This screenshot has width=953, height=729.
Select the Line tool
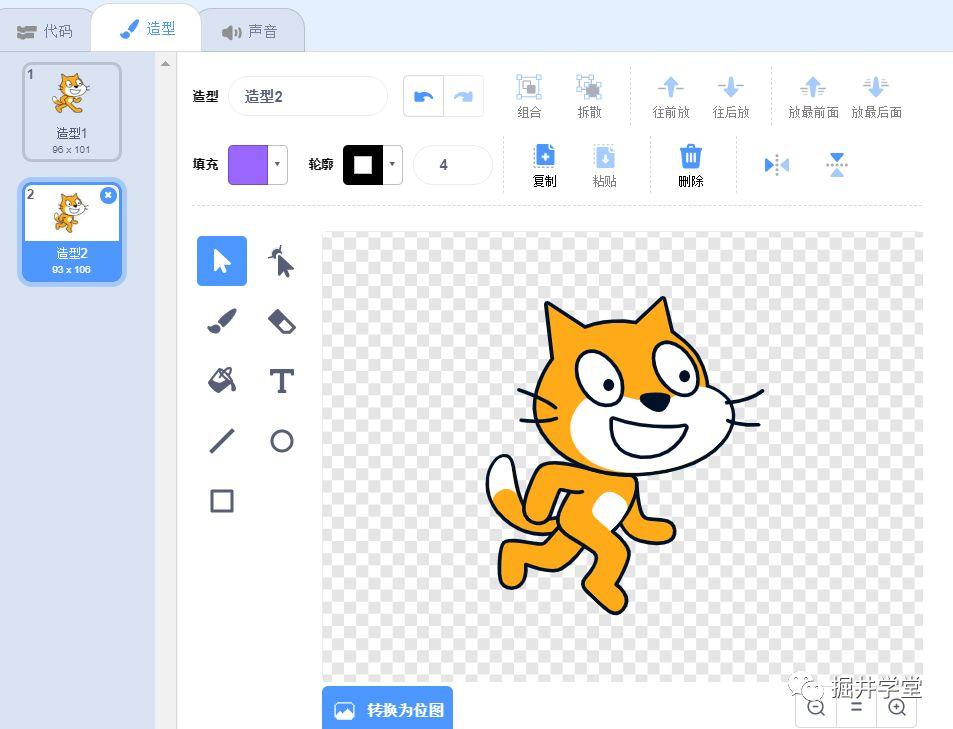222,441
